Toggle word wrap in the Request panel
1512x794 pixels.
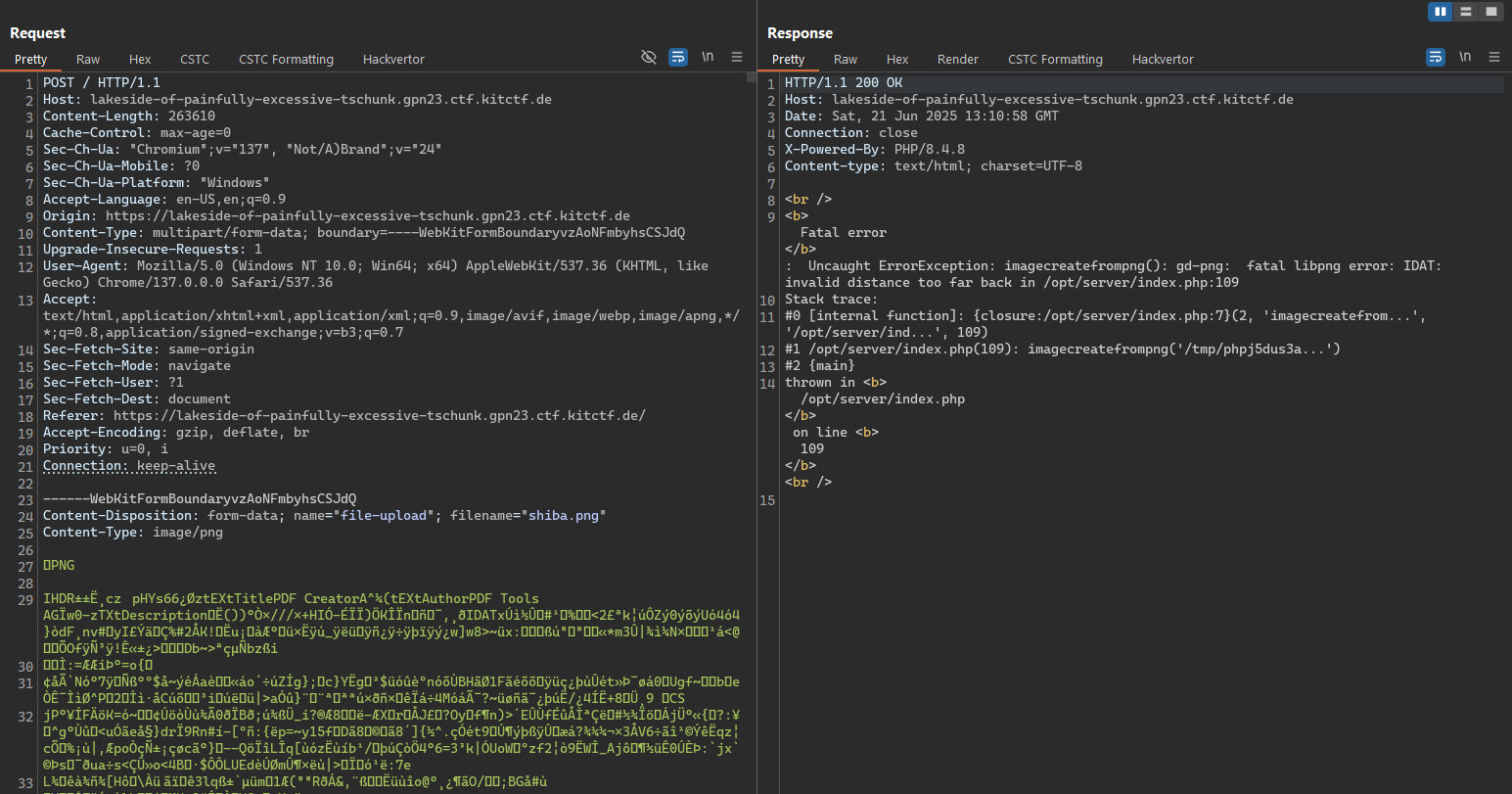pos(678,57)
